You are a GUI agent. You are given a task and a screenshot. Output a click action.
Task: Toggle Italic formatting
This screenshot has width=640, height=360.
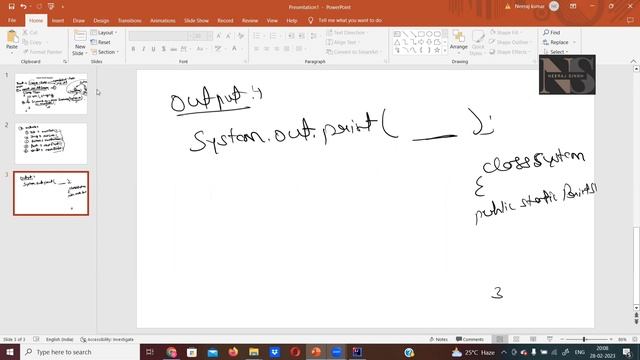click(144, 49)
